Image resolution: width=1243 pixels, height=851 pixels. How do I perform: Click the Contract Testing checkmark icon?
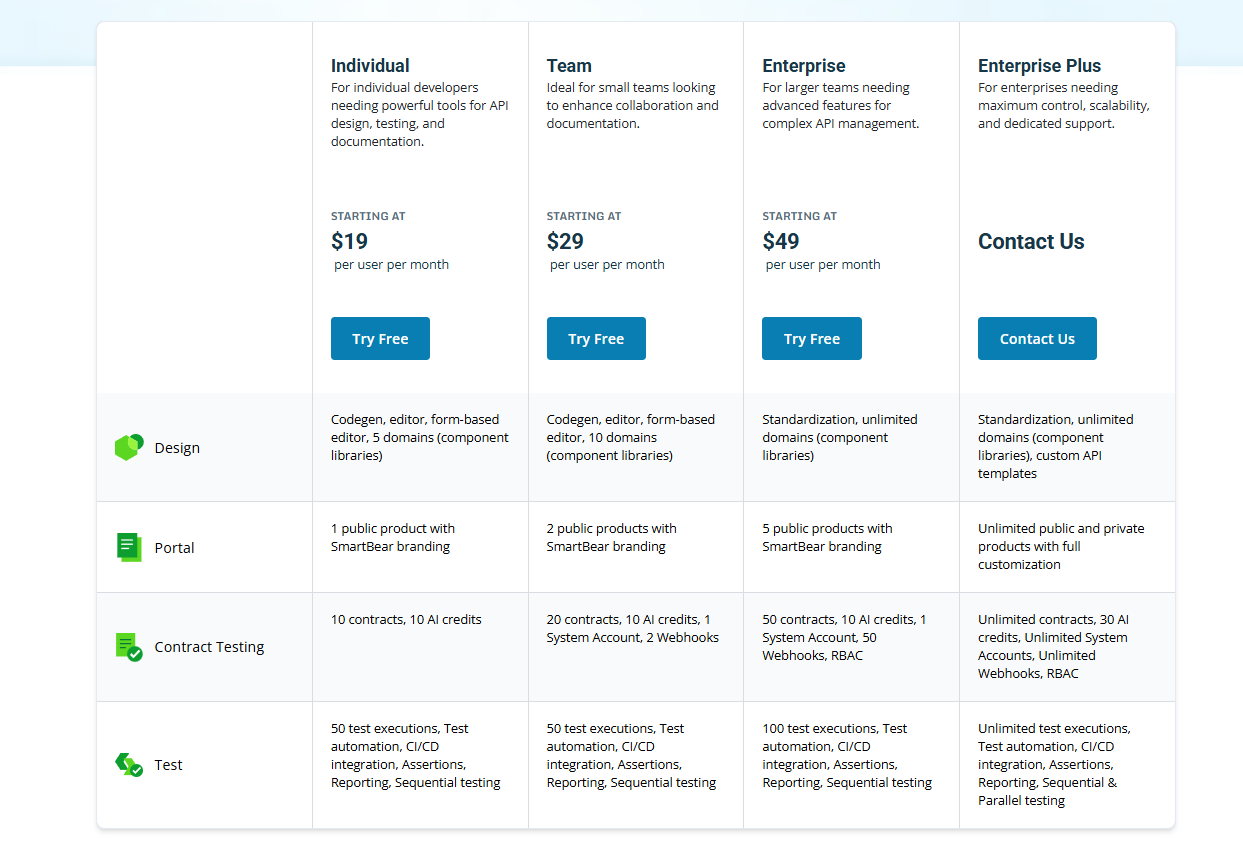click(x=129, y=647)
